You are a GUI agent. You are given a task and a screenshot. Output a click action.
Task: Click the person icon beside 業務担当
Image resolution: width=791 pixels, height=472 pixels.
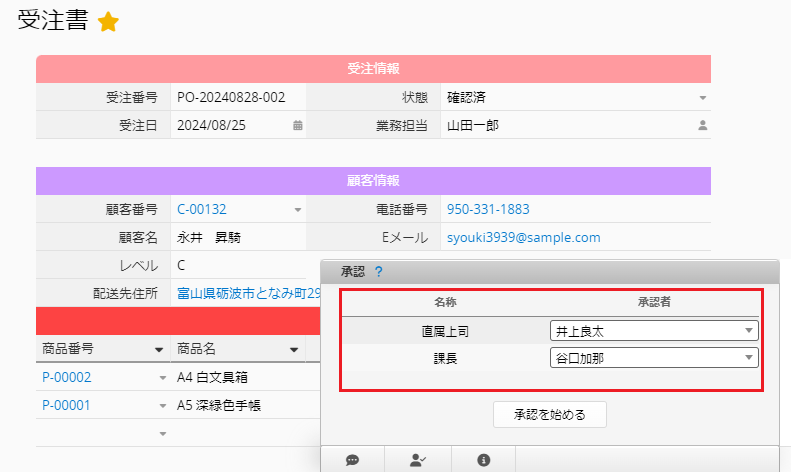[702, 126]
